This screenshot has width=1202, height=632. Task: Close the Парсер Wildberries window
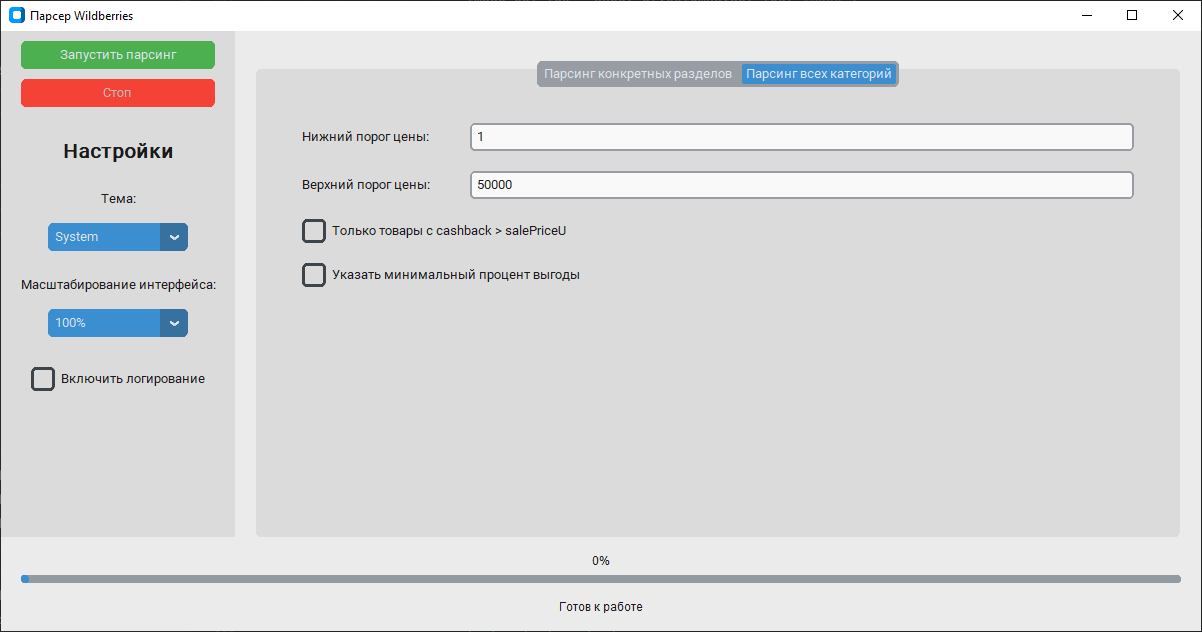tap(1178, 16)
